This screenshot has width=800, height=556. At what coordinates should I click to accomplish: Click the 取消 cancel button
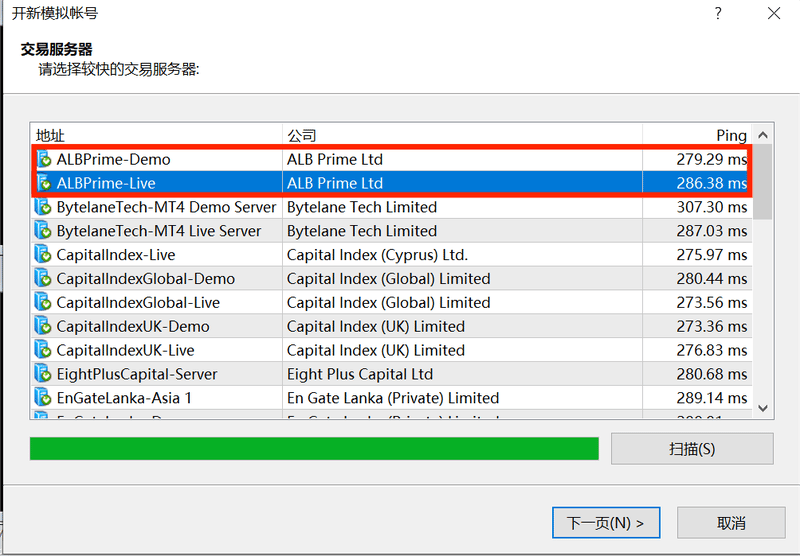point(731,523)
